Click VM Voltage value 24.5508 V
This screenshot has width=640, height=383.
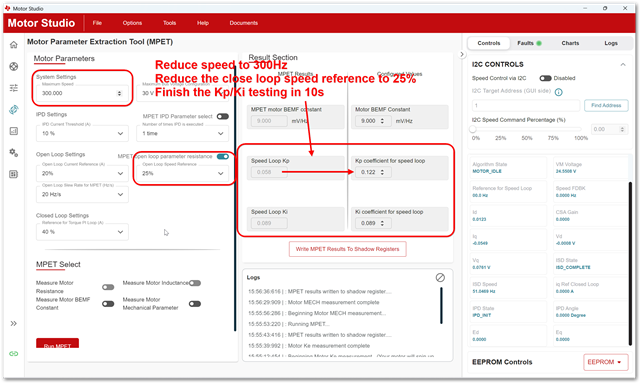pos(566,171)
